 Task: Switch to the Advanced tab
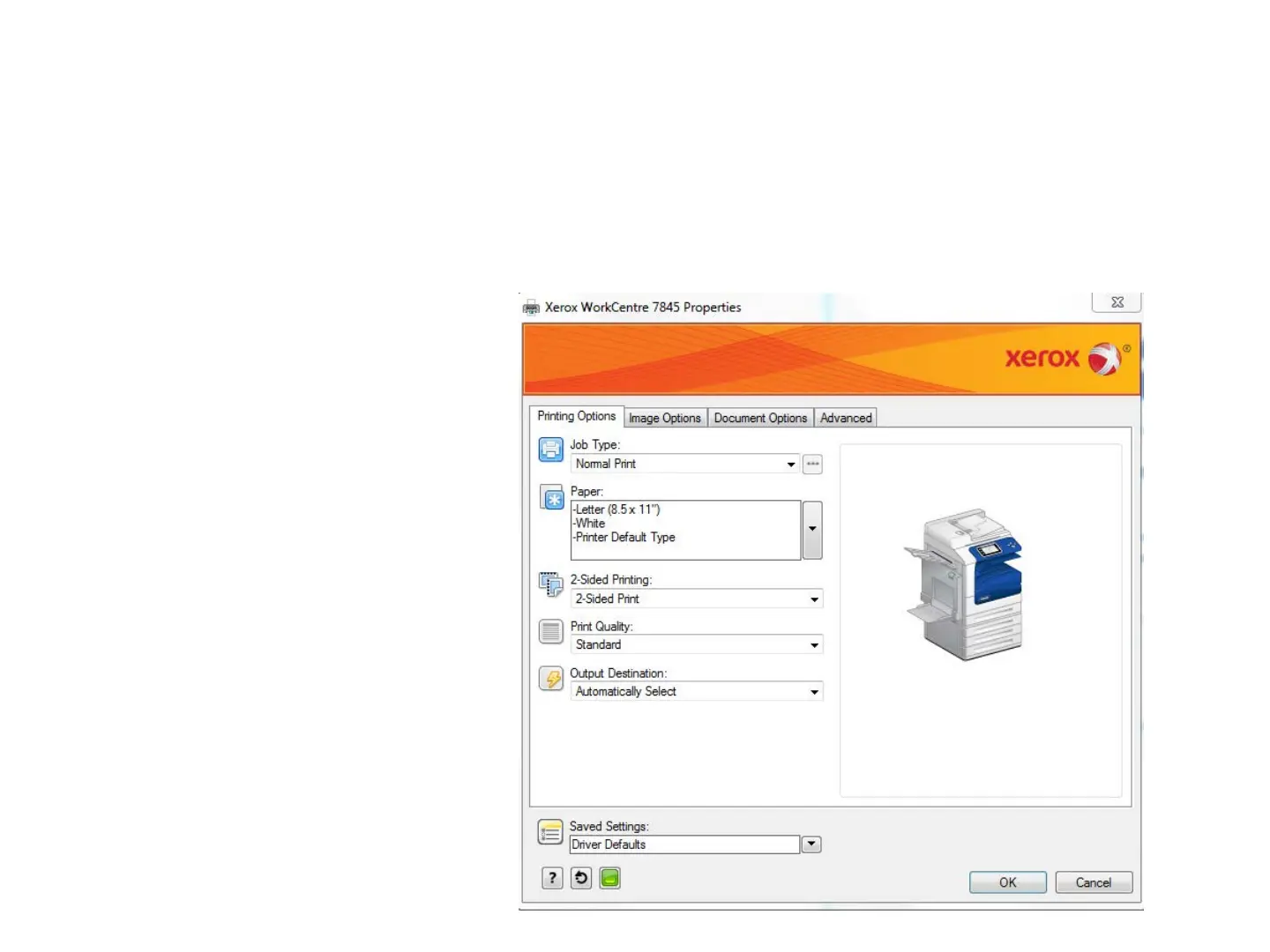[x=846, y=418]
